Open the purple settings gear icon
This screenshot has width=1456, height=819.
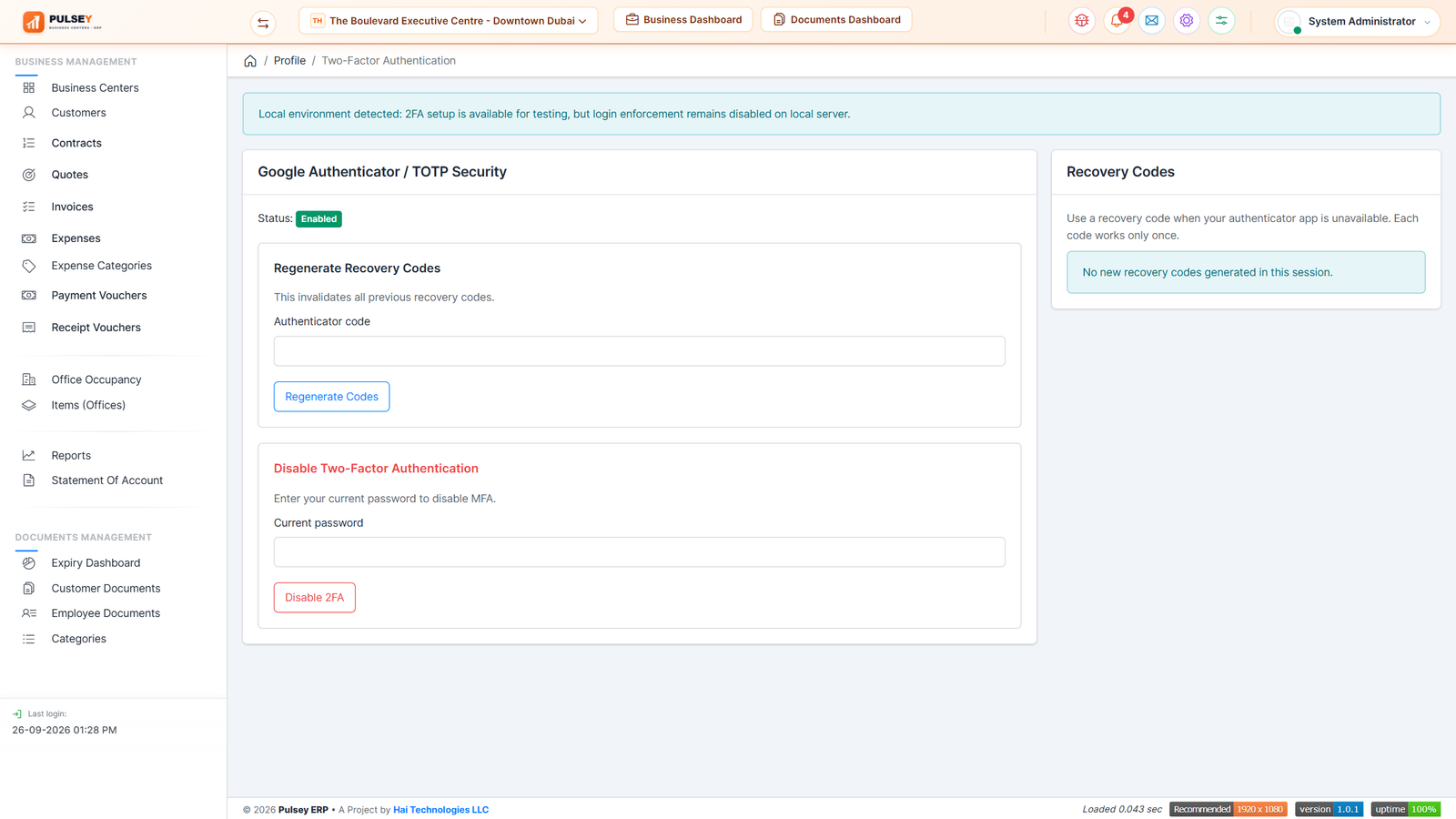tap(1187, 21)
